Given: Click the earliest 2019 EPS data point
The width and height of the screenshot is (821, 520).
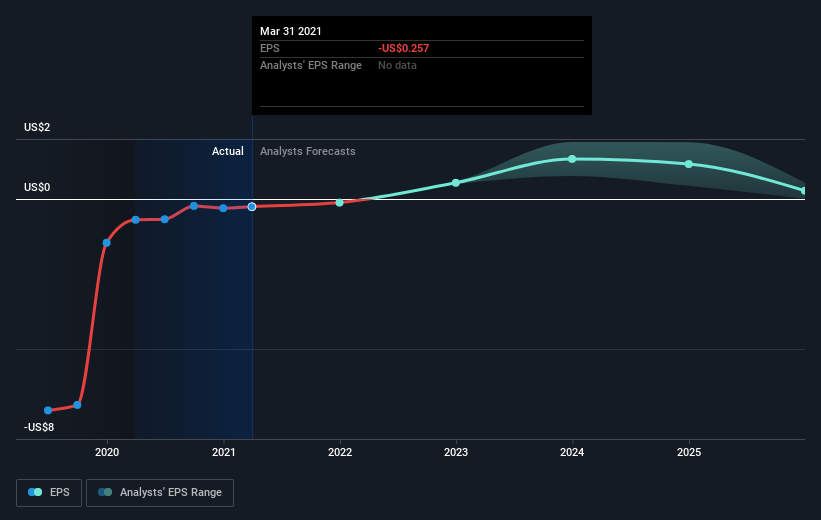Looking at the screenshot, I should click(48, 411).
